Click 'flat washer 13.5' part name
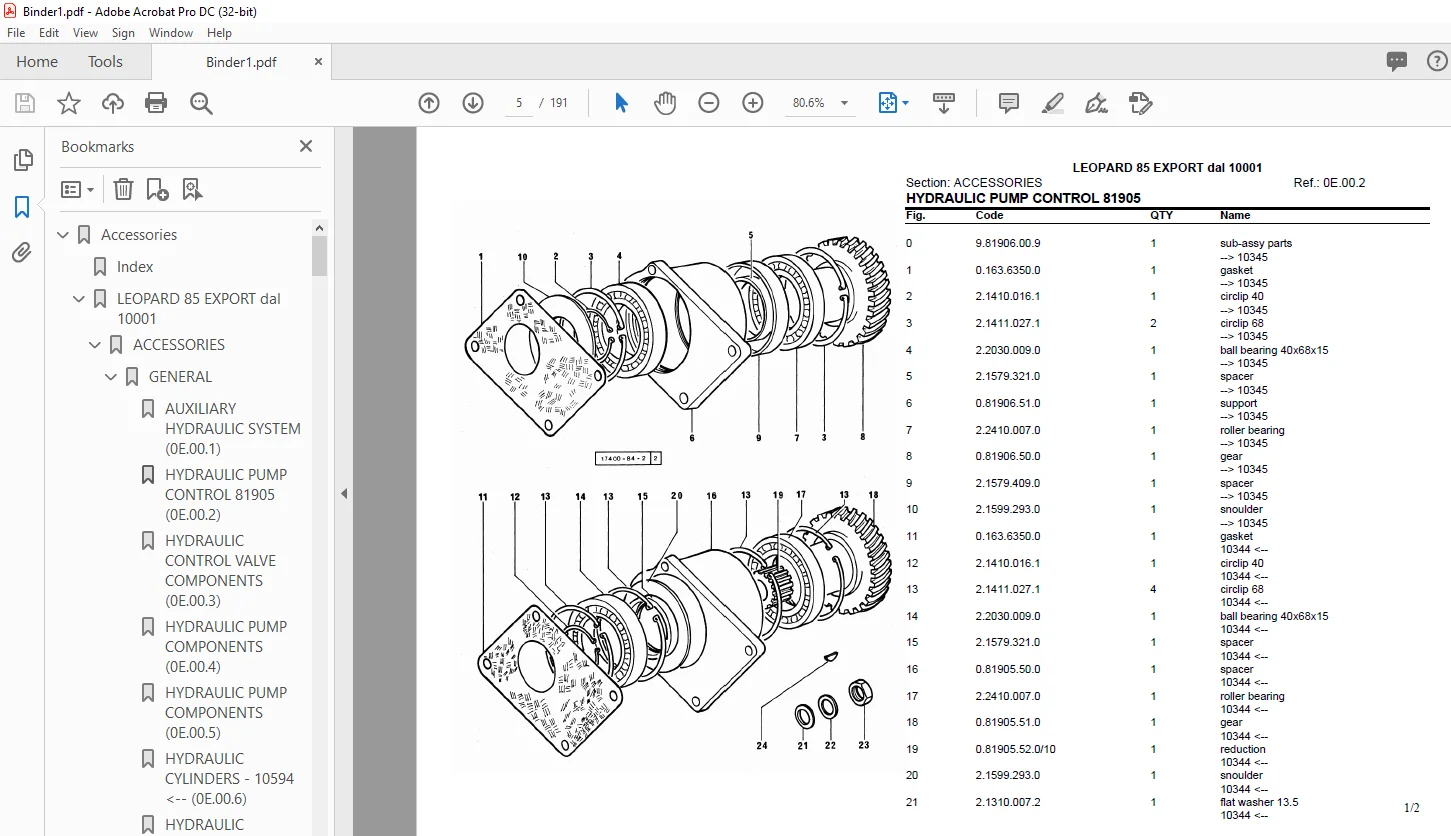1451x836 pixels. click(1259, 803)
